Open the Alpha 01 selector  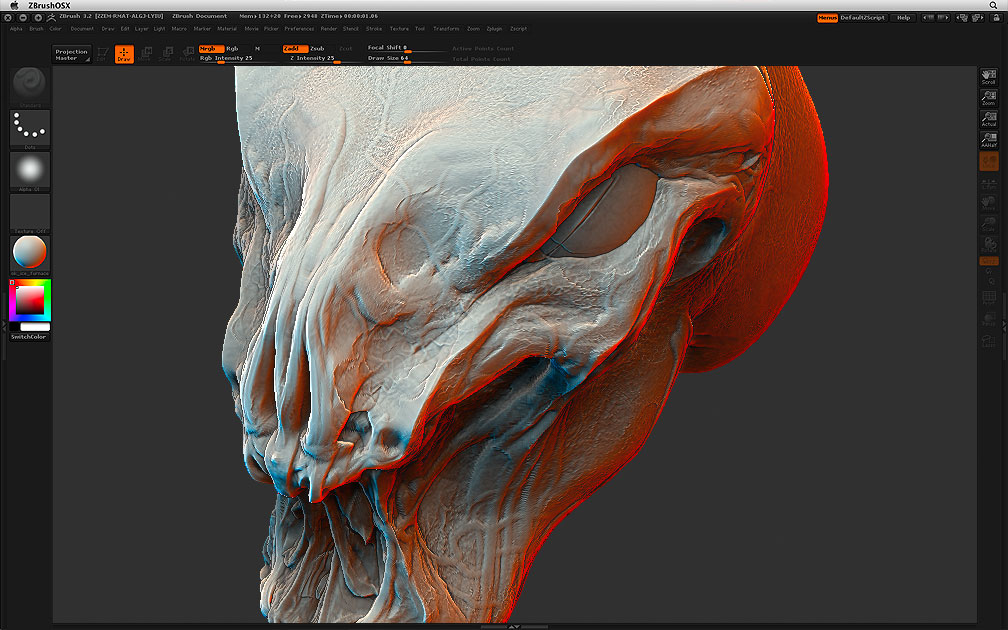[30, 171]
